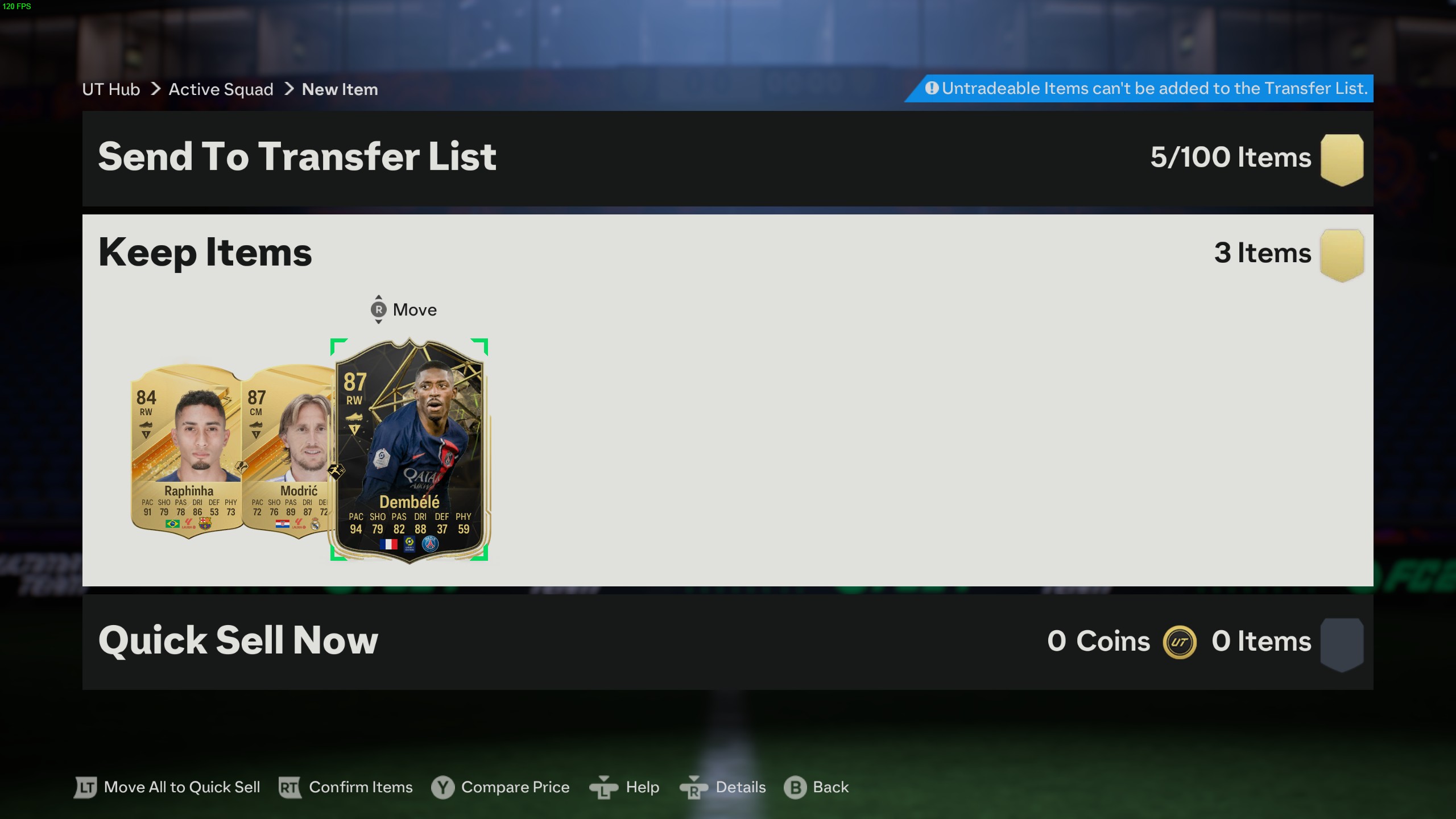Image resolution: width=1456 pixels, height=819 pixels.
Task: Click the right stick Details icon
Action: point(693,788)
